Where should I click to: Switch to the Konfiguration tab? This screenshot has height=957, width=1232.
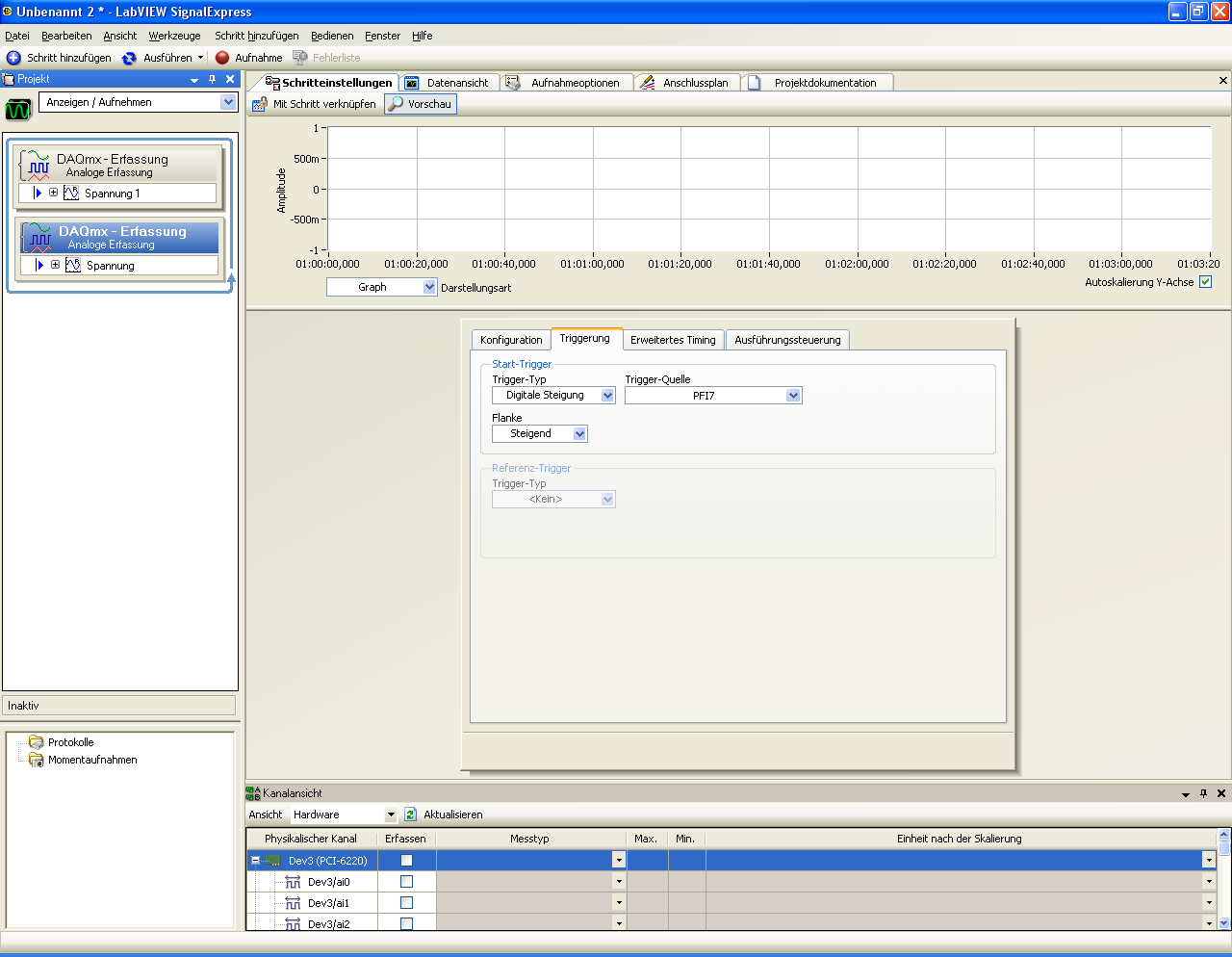[511, 340]
